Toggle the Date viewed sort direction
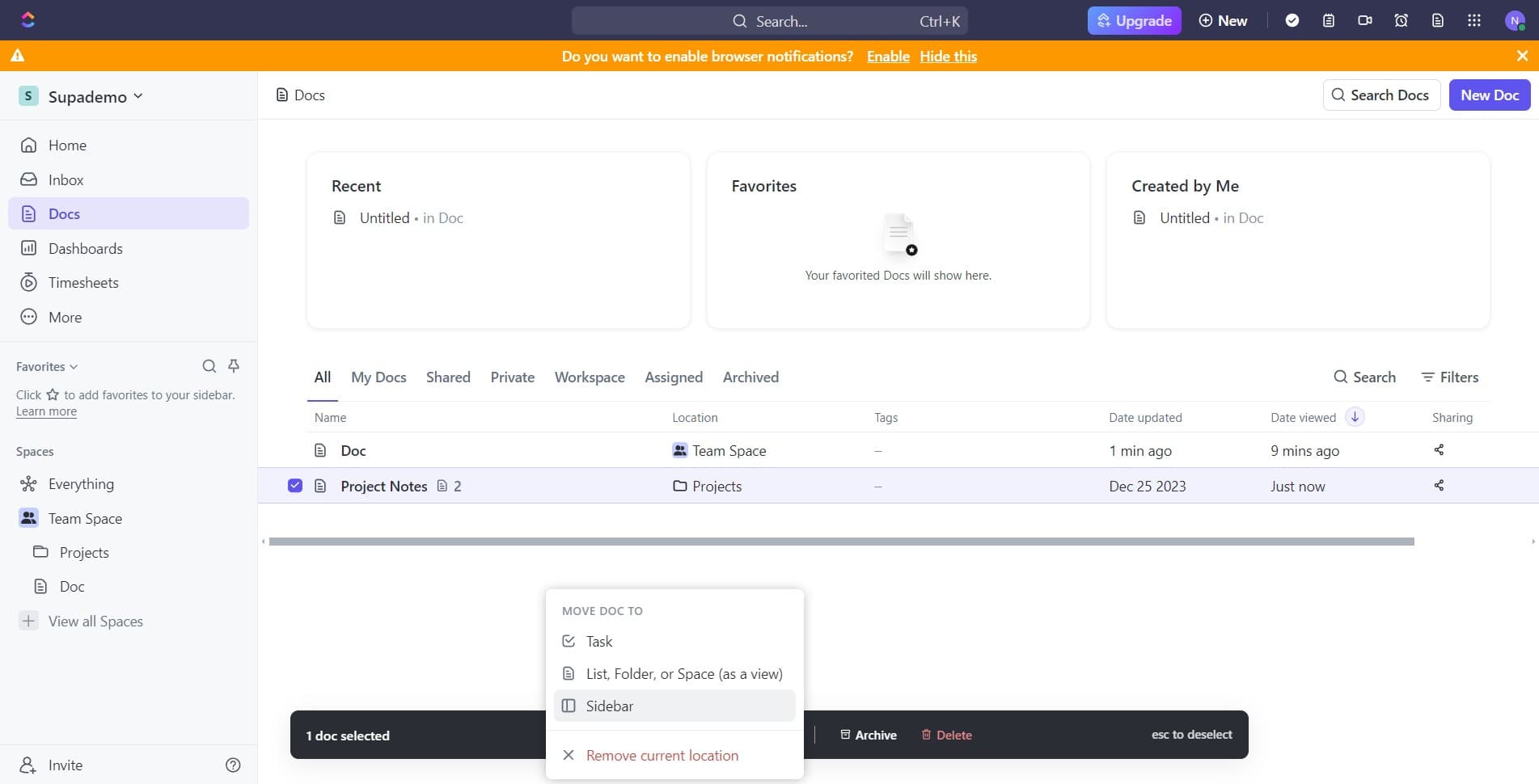The image size is (1539, 784). click(1355, 417)
